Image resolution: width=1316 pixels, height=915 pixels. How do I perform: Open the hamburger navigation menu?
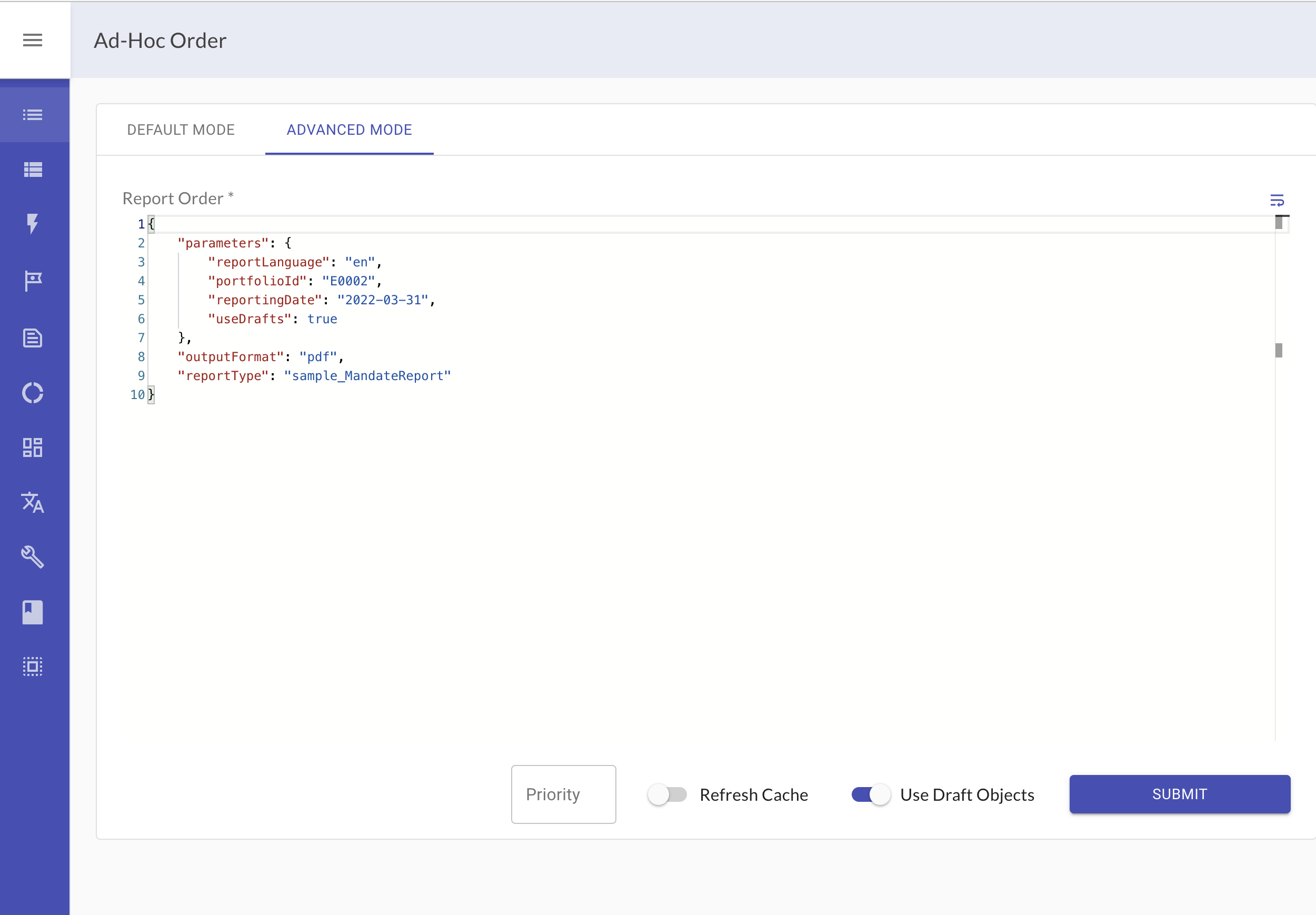(x=33, y=40)
